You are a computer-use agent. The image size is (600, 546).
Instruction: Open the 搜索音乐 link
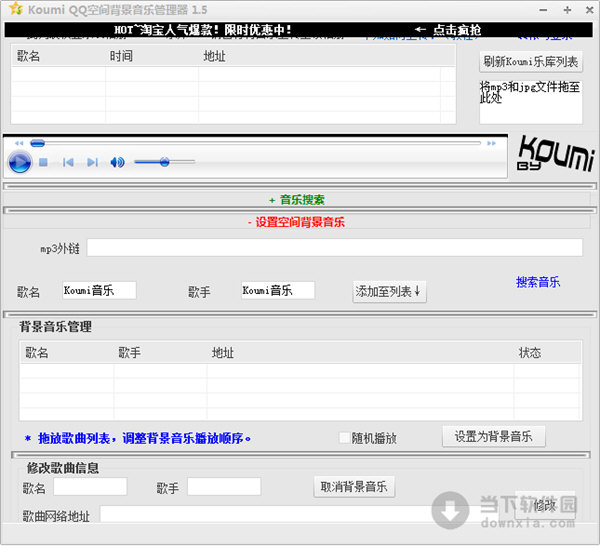click(538, 282)
